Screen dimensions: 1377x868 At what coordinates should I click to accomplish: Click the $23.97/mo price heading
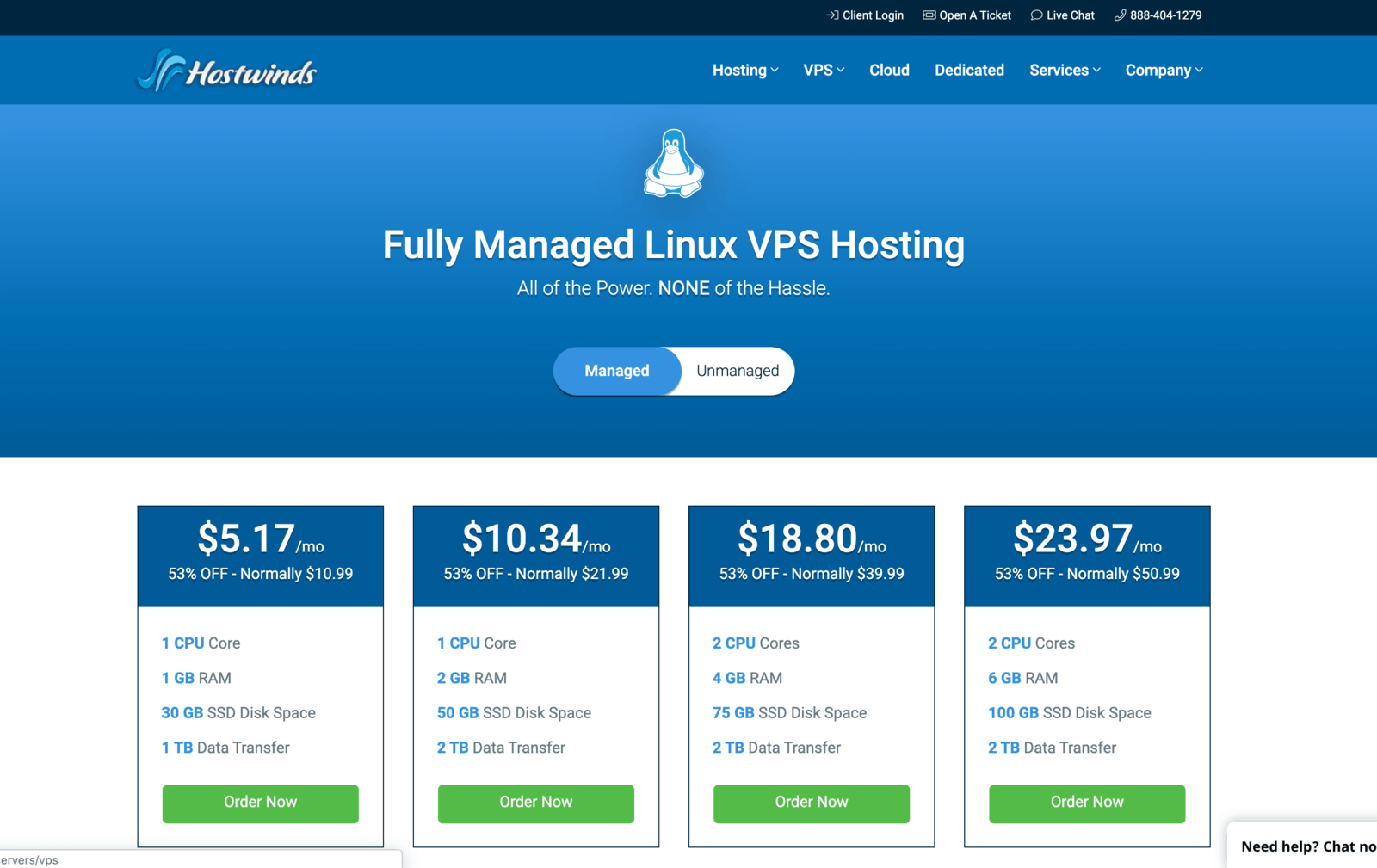[x=1087, y=539]
